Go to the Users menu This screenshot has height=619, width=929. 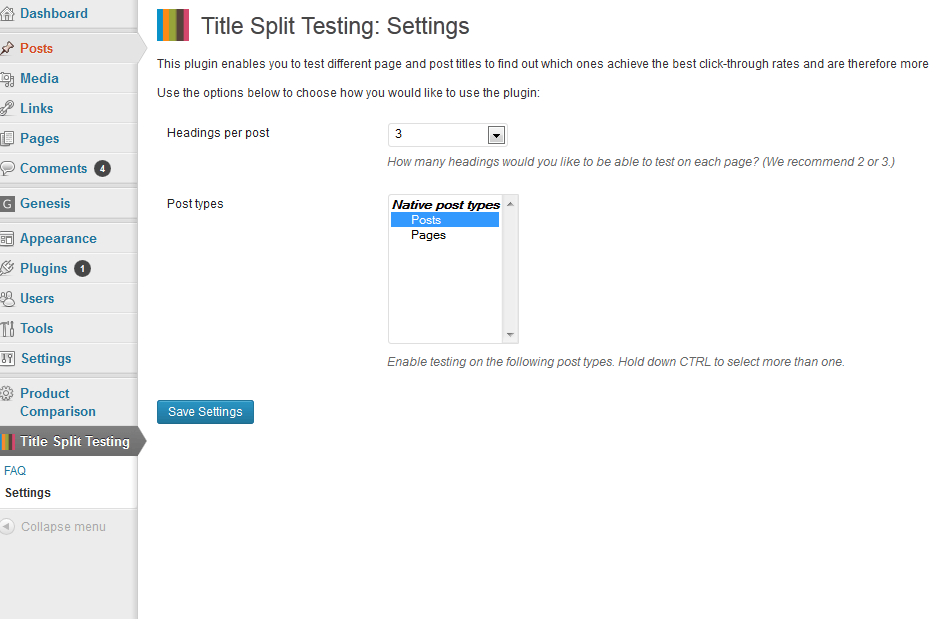tap(37, 299)
